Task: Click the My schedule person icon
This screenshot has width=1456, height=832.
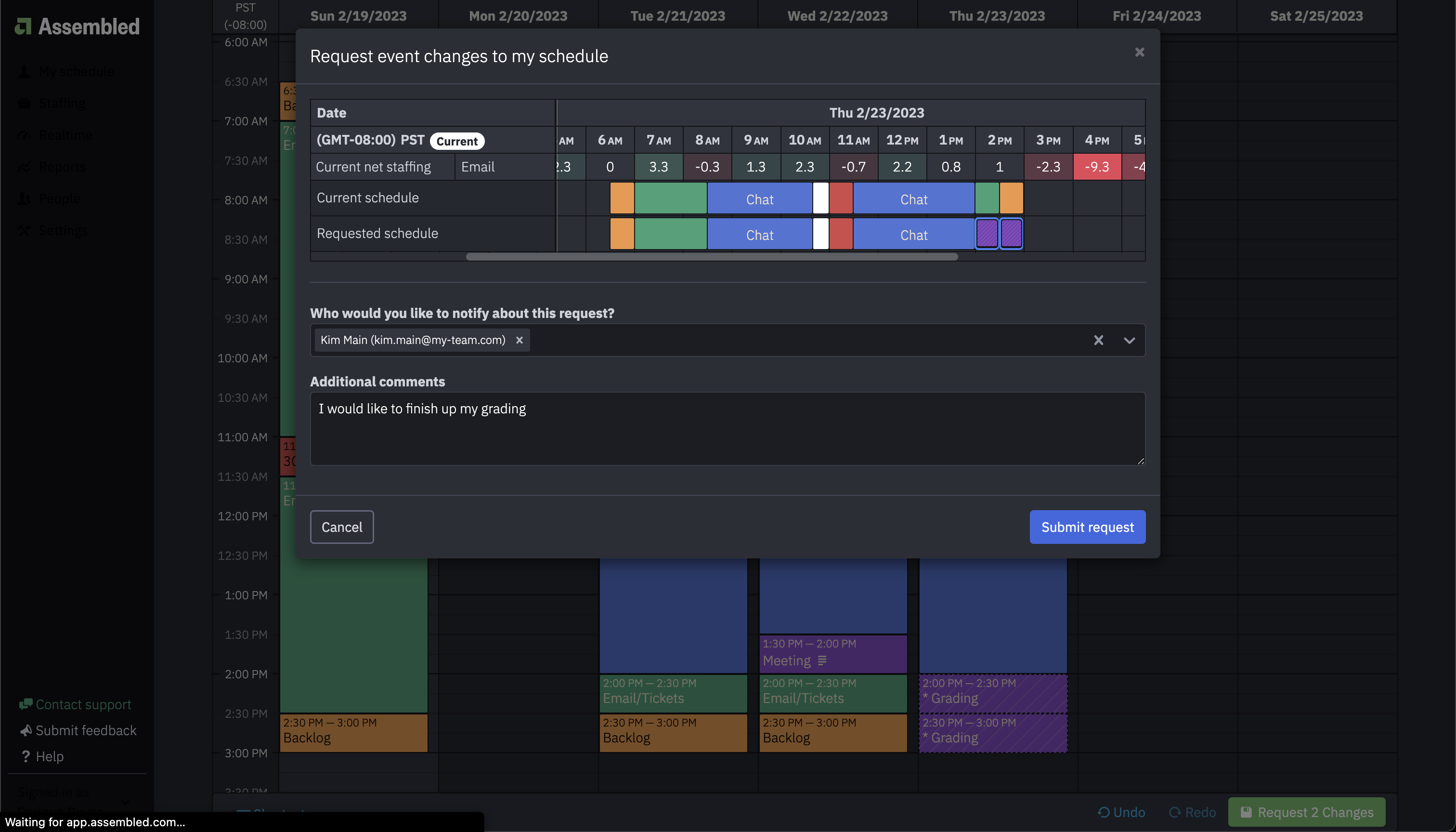Action: click(x=24, y=71)
